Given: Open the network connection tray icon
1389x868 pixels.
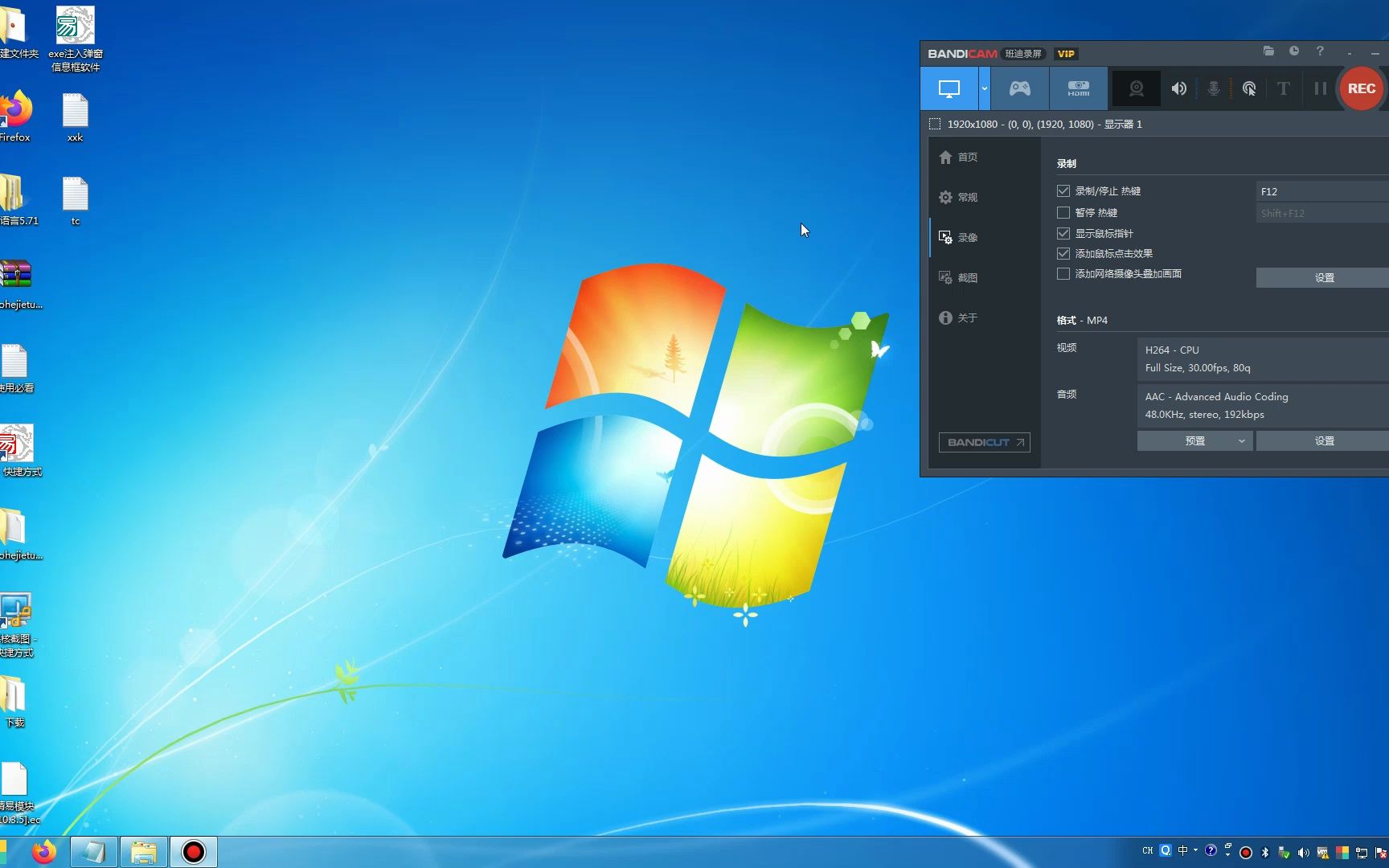Looking at the screenshot, I should 1362,853.
